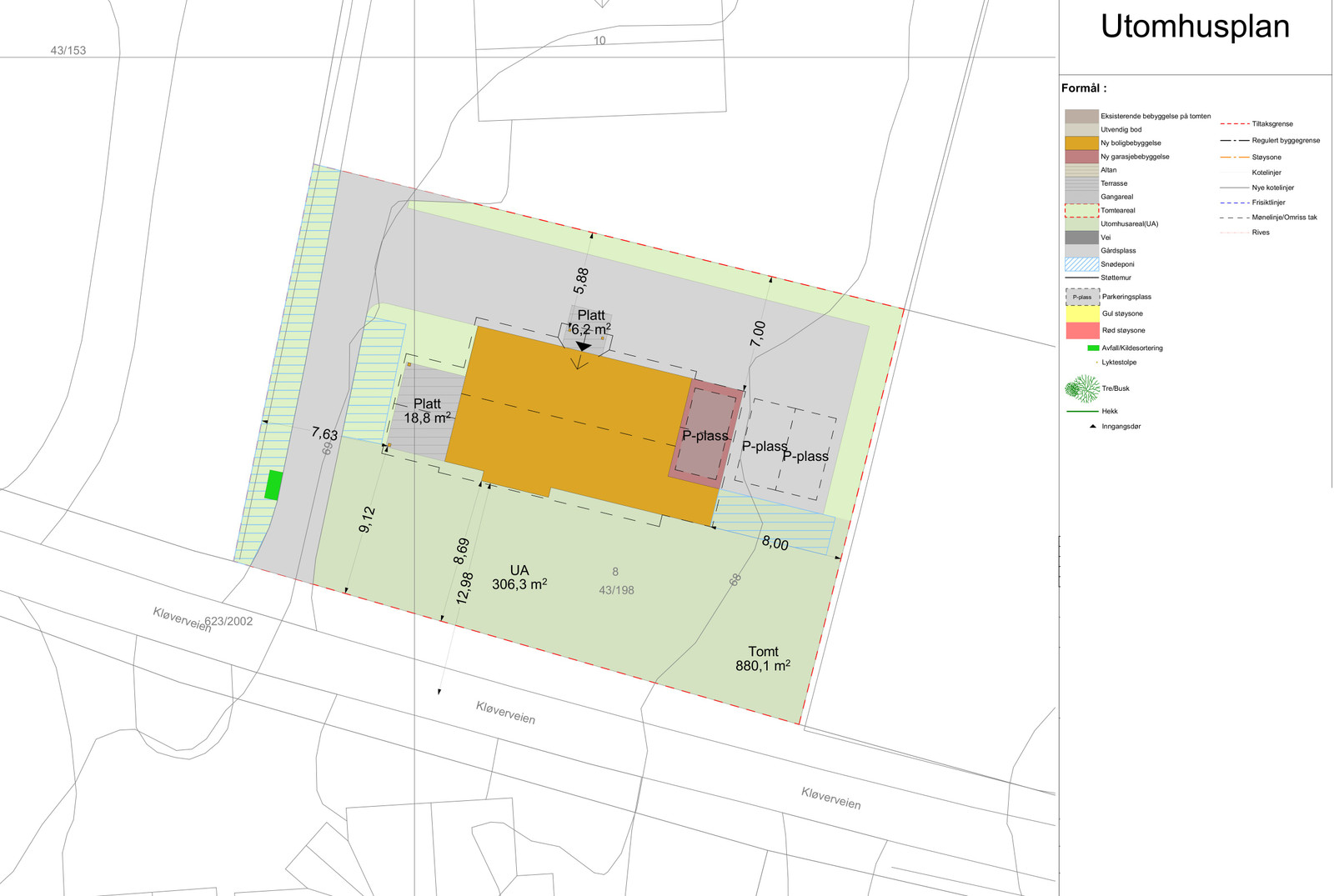Click the Nye kotelinjer line sample
The image size is (1334, 896).
pos(1234,188)
